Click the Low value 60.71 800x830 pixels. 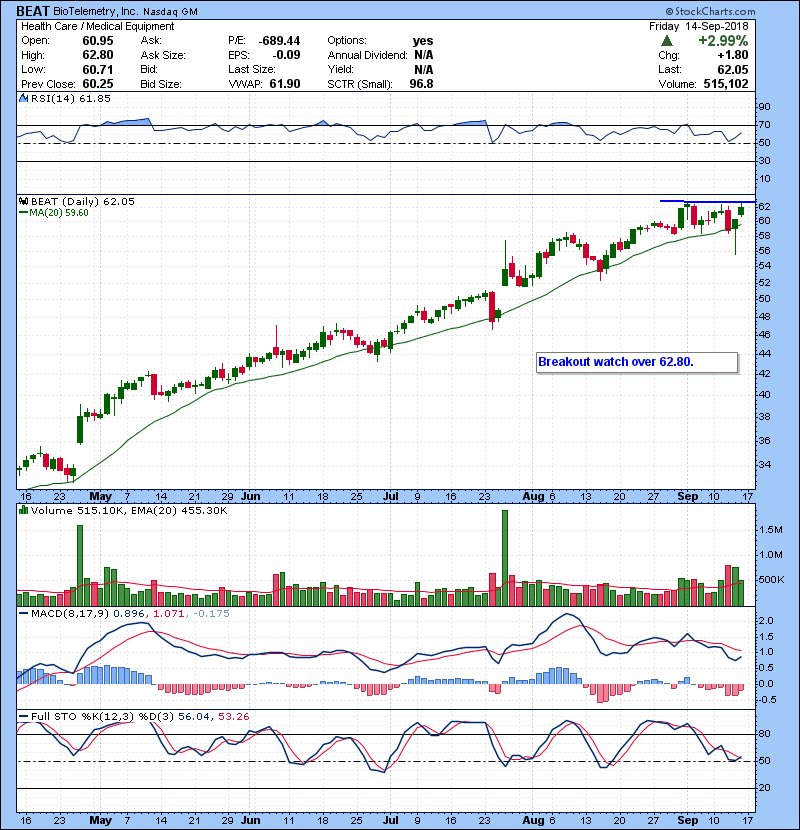pos(97,69)
